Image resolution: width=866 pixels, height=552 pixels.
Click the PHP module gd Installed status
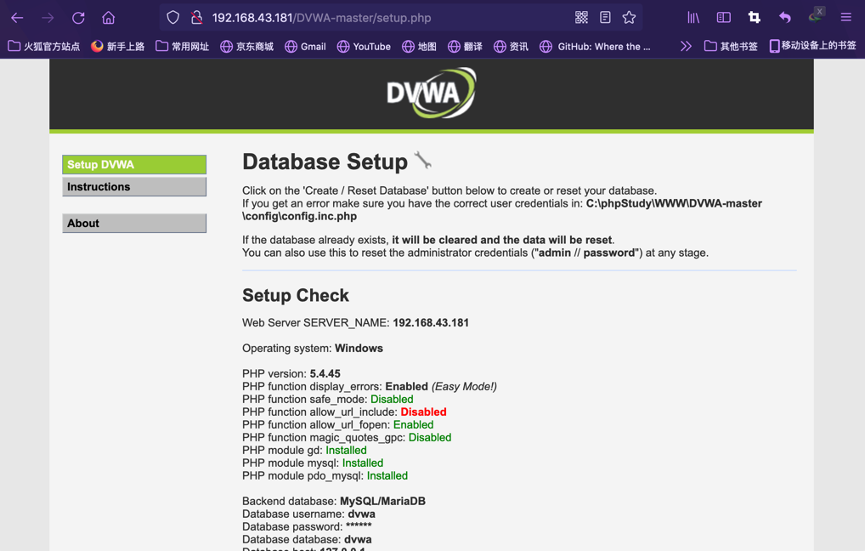click(x=346, y=450)
